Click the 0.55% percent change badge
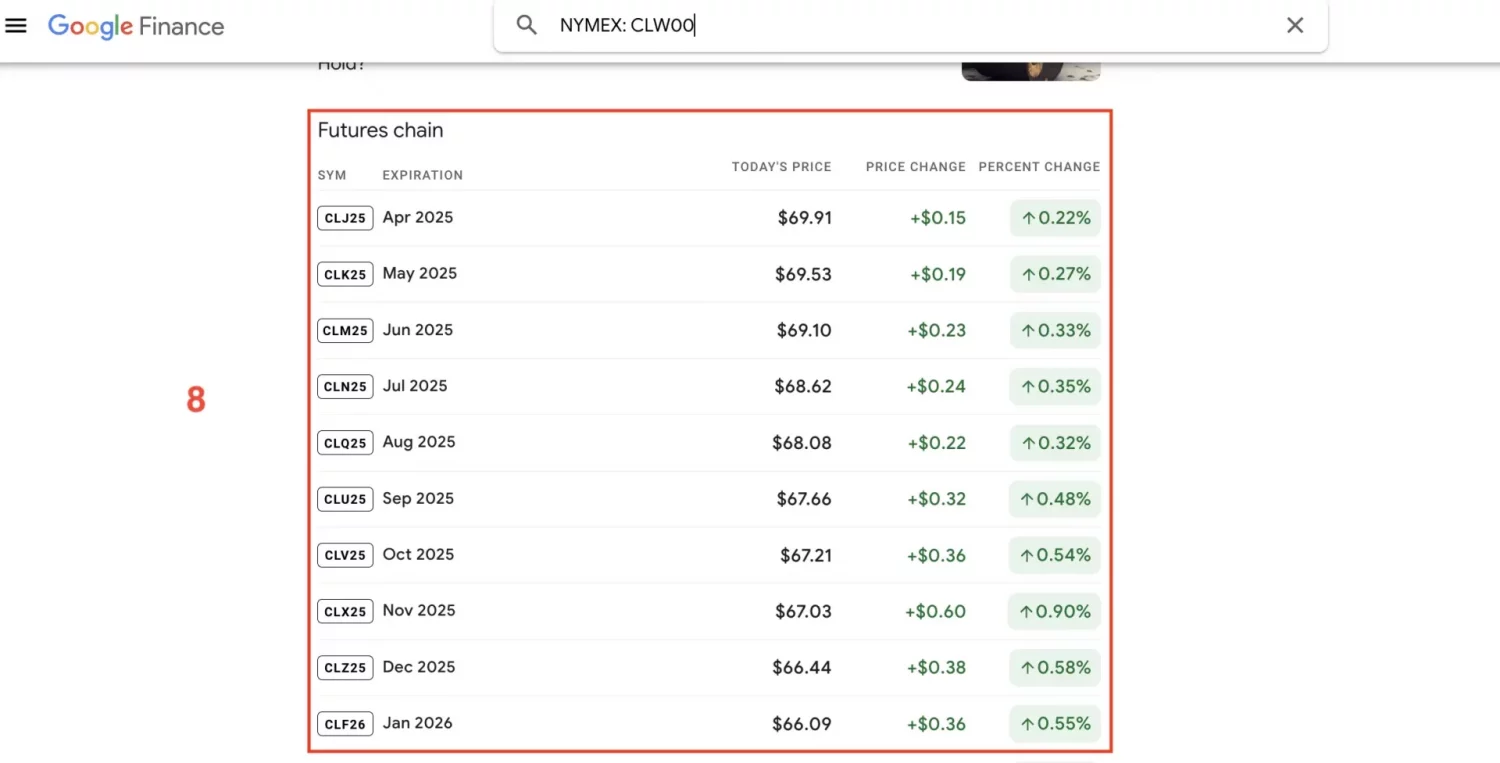Image resolution: width=1500 pixels, height=763 pixels. [1055, 723]
